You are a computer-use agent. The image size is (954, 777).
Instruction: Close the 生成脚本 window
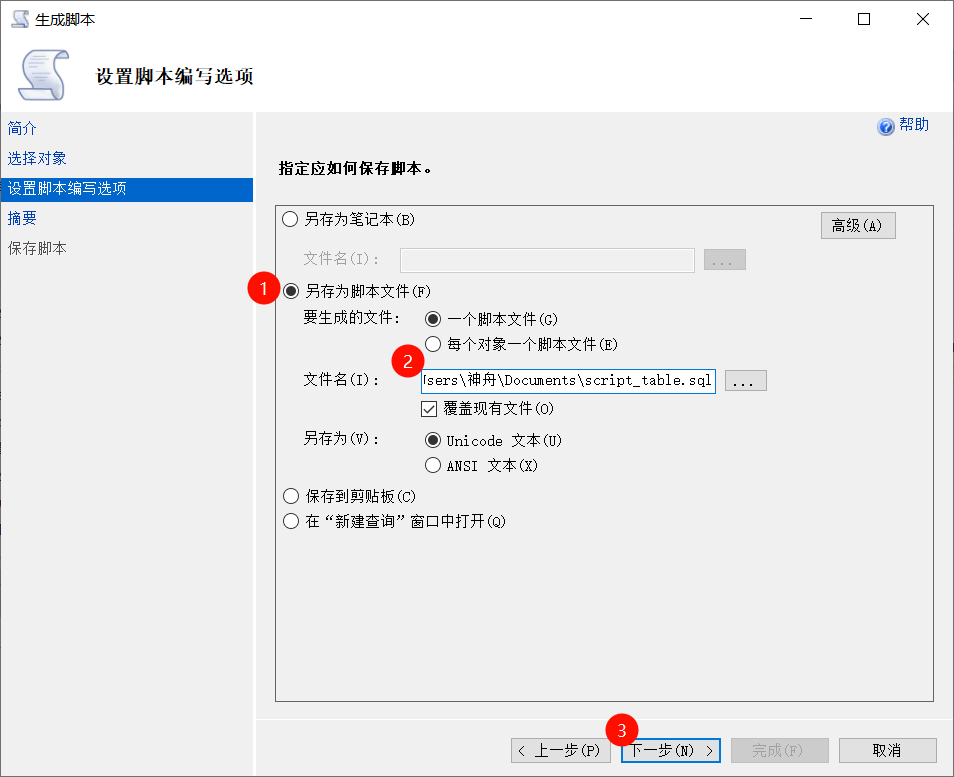pos(922,19)
